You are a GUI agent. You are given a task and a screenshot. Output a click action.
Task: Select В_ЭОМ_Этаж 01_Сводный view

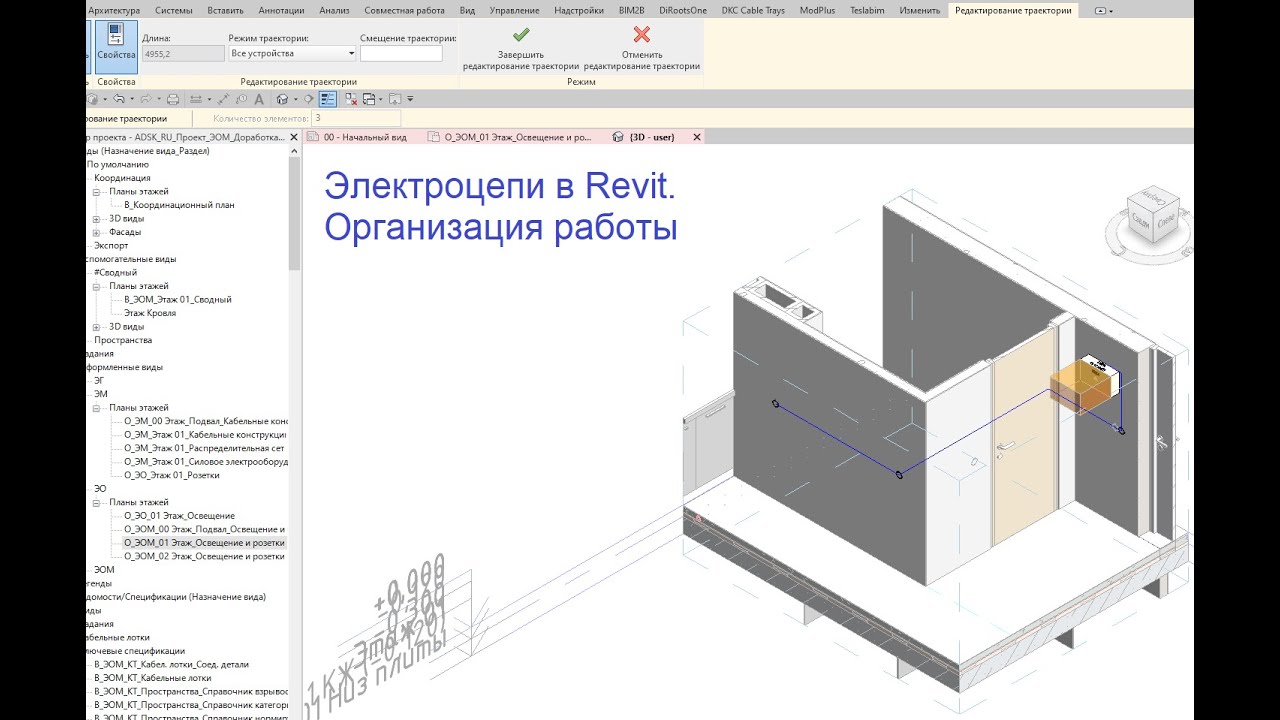(x=178, y=299)
